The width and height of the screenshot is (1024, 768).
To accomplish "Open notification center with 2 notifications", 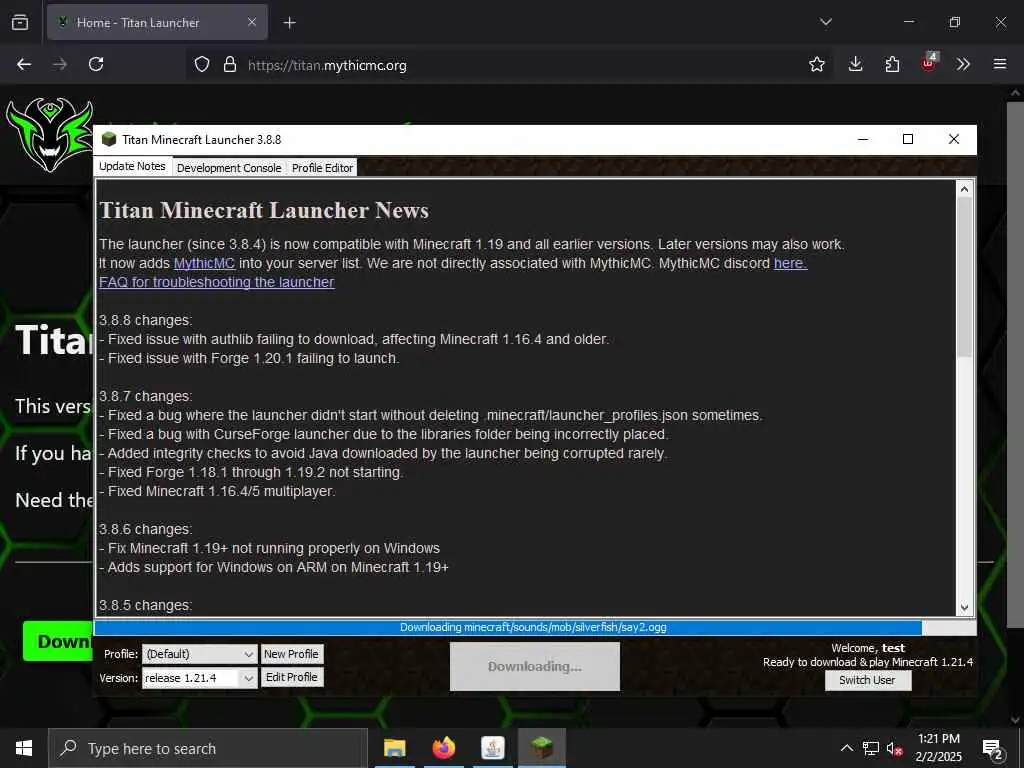I will 993,749.
